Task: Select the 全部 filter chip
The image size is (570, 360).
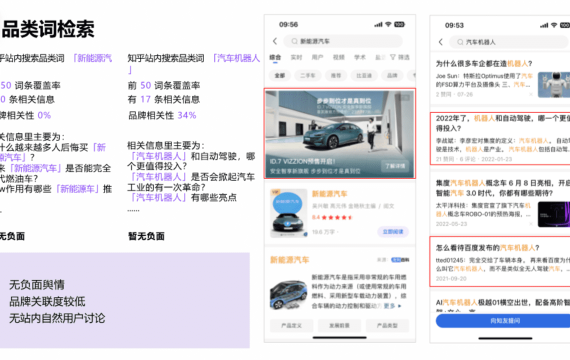Action: pos(280,75)
